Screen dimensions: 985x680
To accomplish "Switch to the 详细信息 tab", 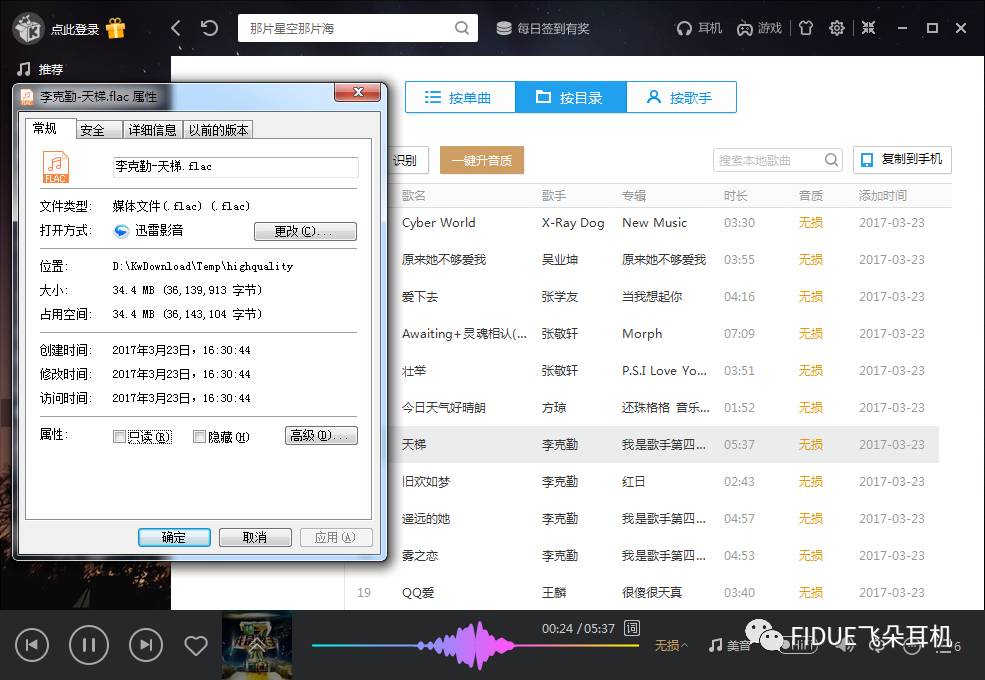I will [153, 130].
